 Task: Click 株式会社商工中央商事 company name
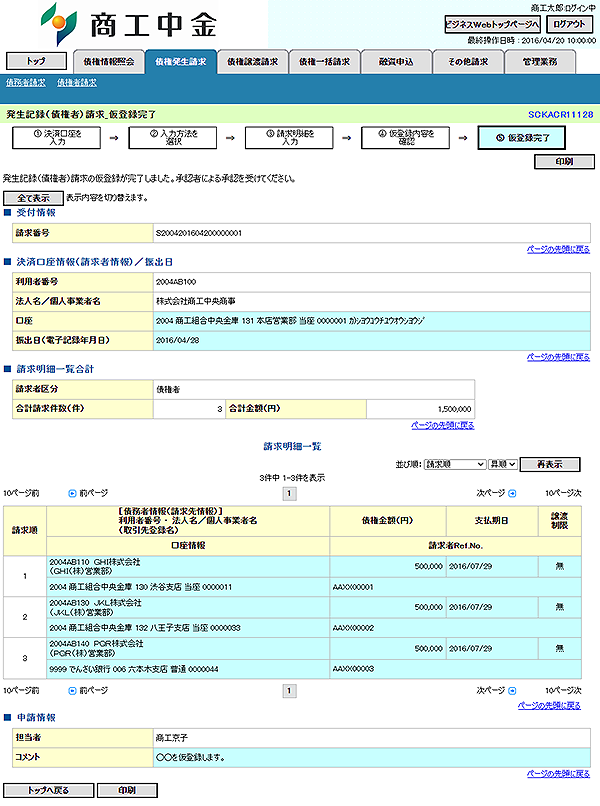click(196, 301)
